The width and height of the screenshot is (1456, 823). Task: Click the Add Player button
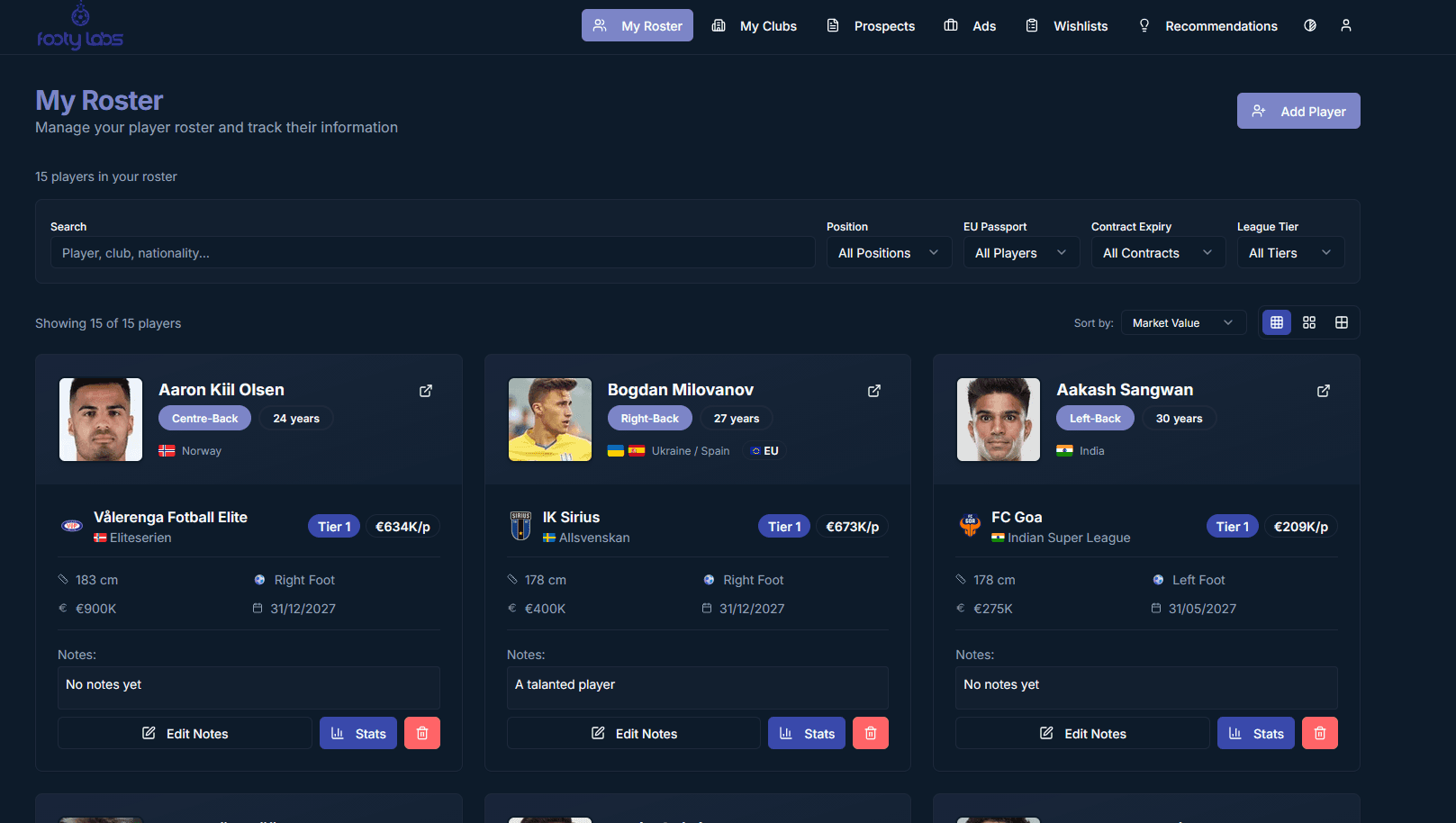[x=1298, y=111]
